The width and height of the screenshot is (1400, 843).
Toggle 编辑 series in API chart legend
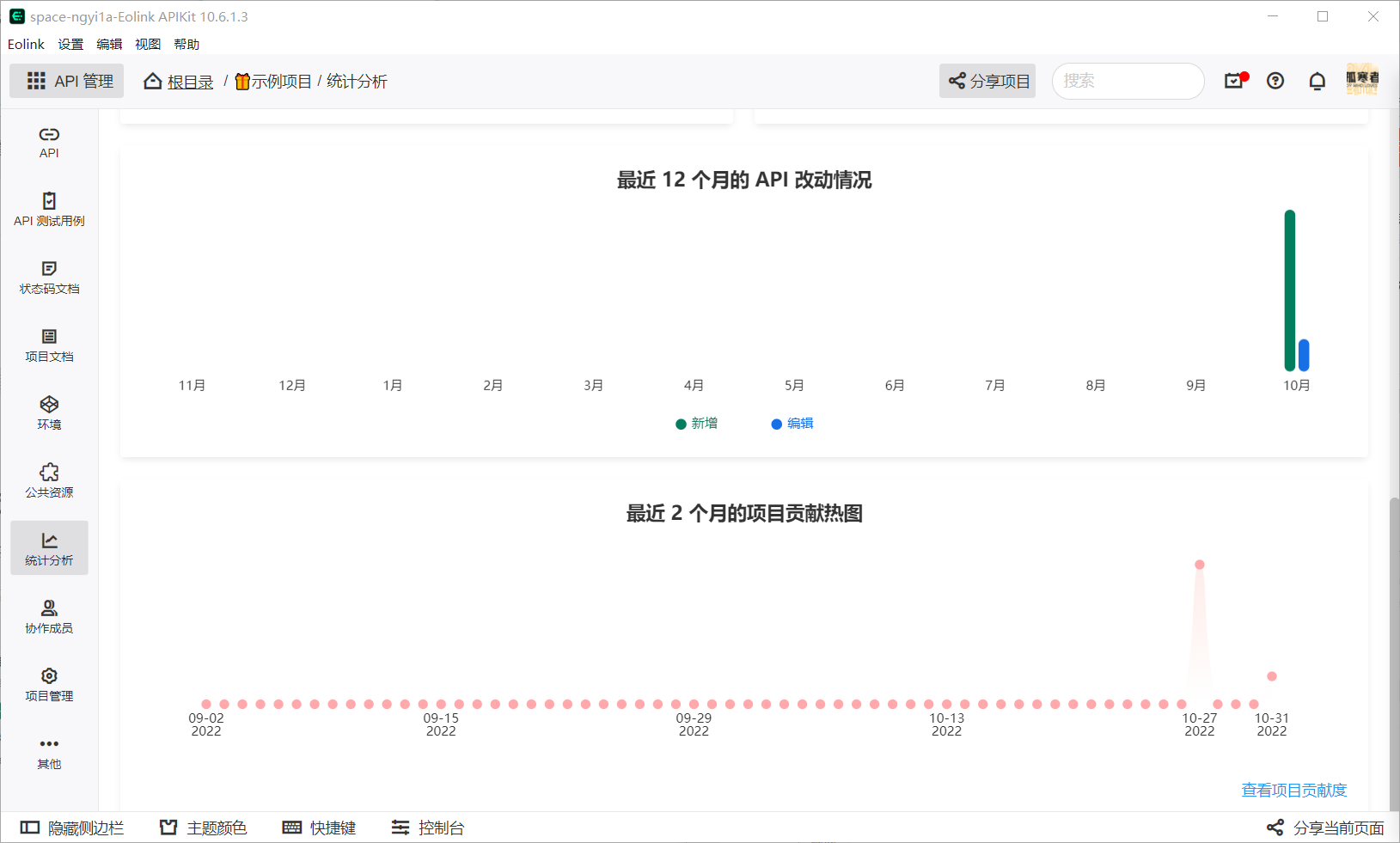pos(792,424)
